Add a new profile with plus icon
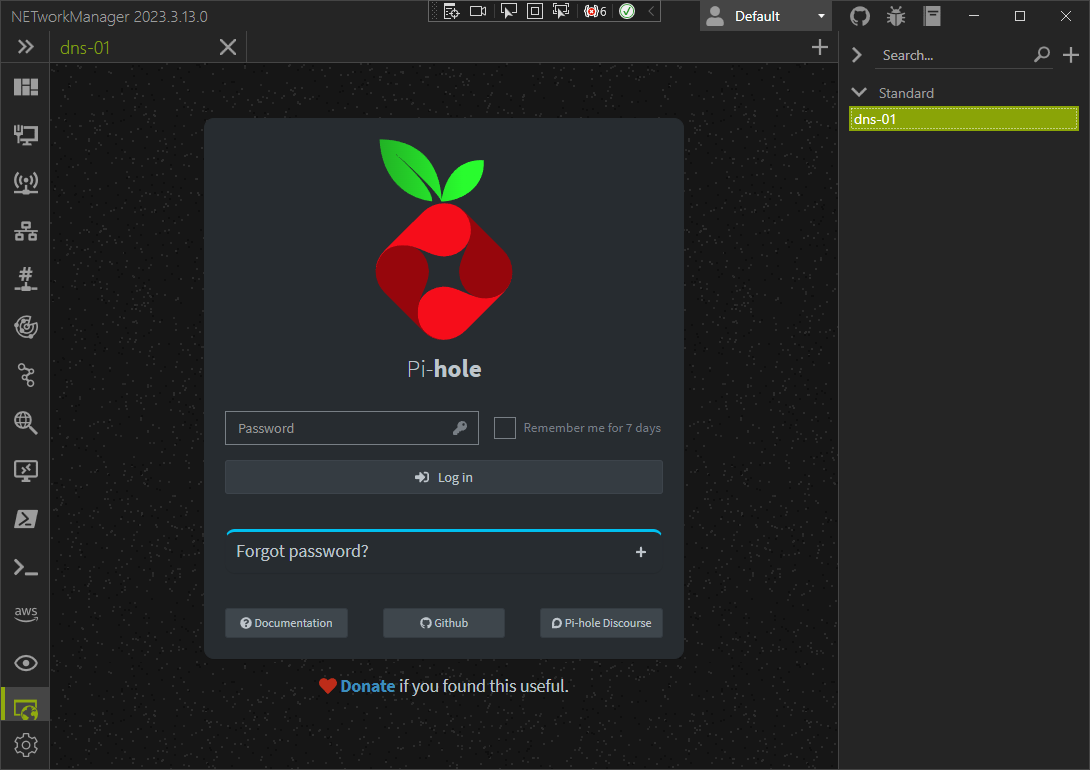 click(x=1071, y=54)
